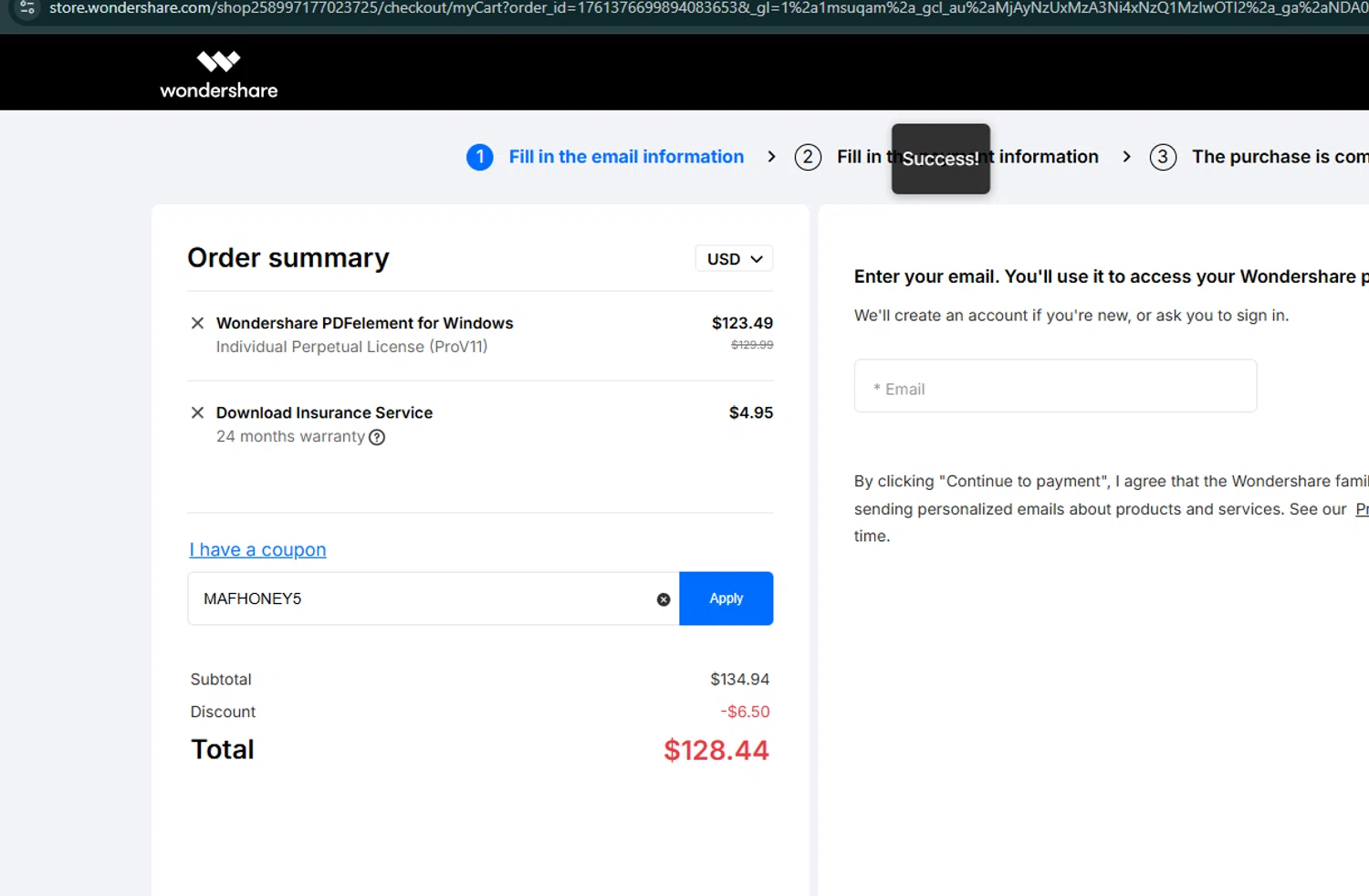Screen dimensions: 1369x896
Task: Click the Order summary heading
Action: coord(288,258)
